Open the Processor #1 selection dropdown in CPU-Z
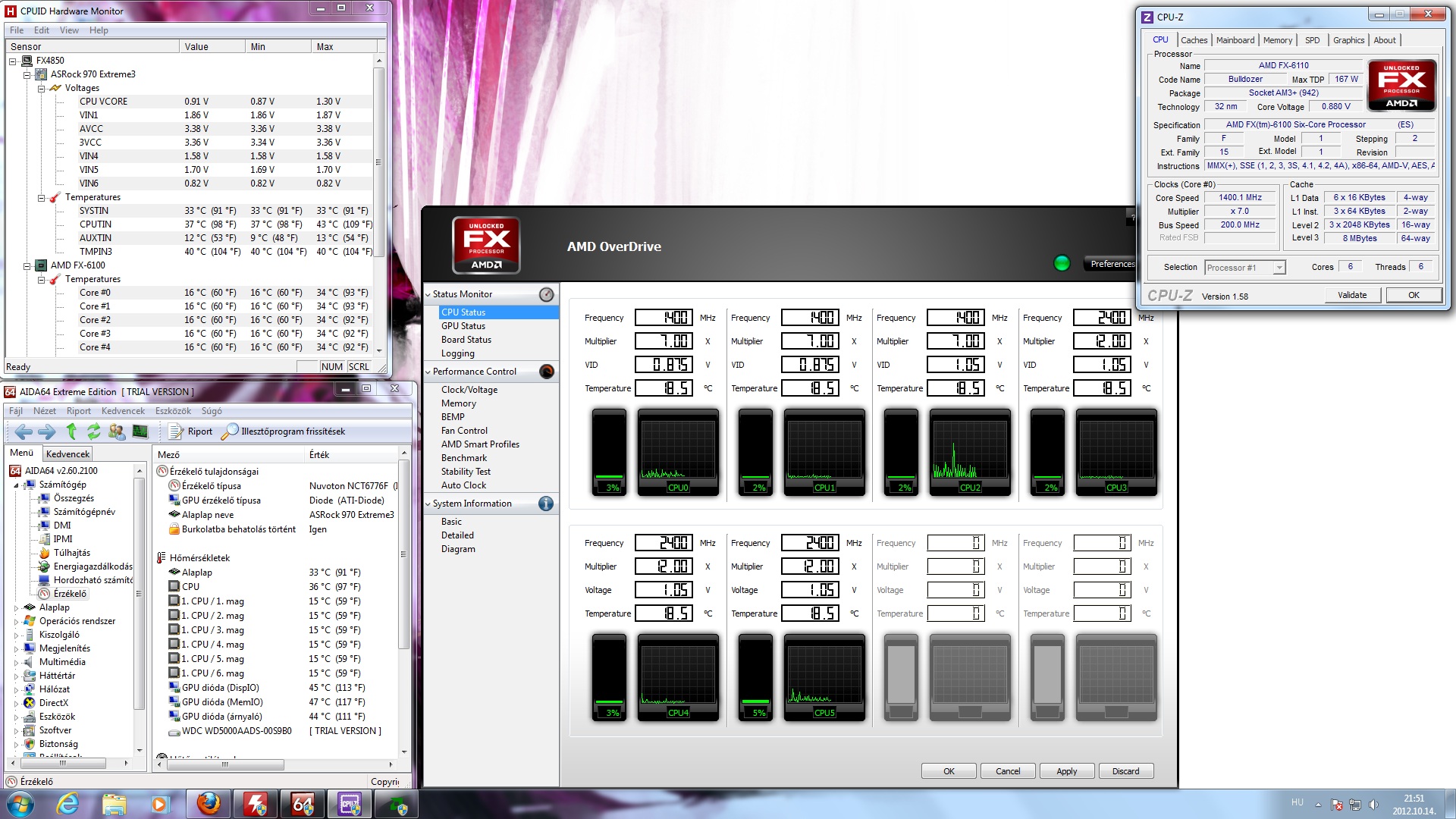Viewport: 1456px width, 819px height. coord(1279,268)
